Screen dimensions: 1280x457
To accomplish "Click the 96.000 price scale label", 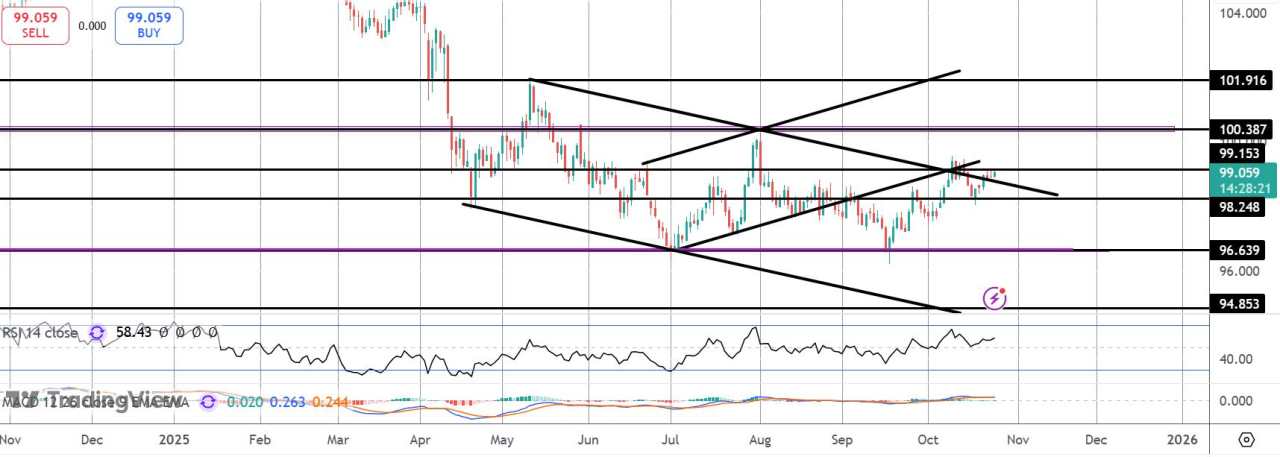I will click(1238, 270).
